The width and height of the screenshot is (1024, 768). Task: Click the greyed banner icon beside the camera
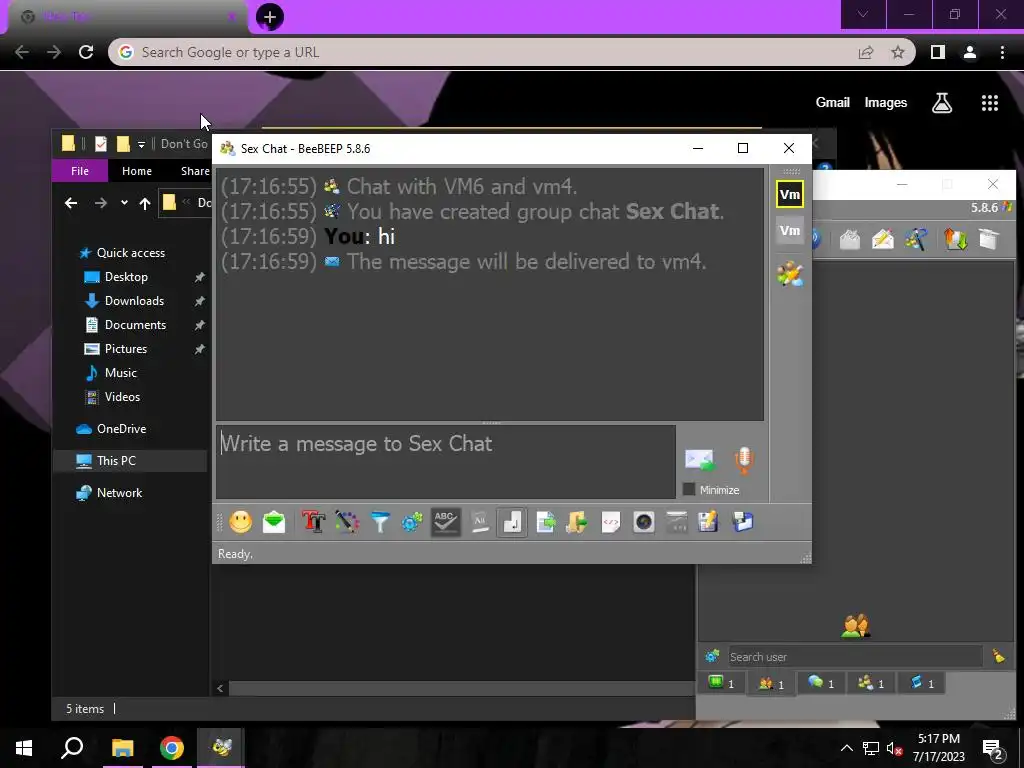[x=677, y=522]
